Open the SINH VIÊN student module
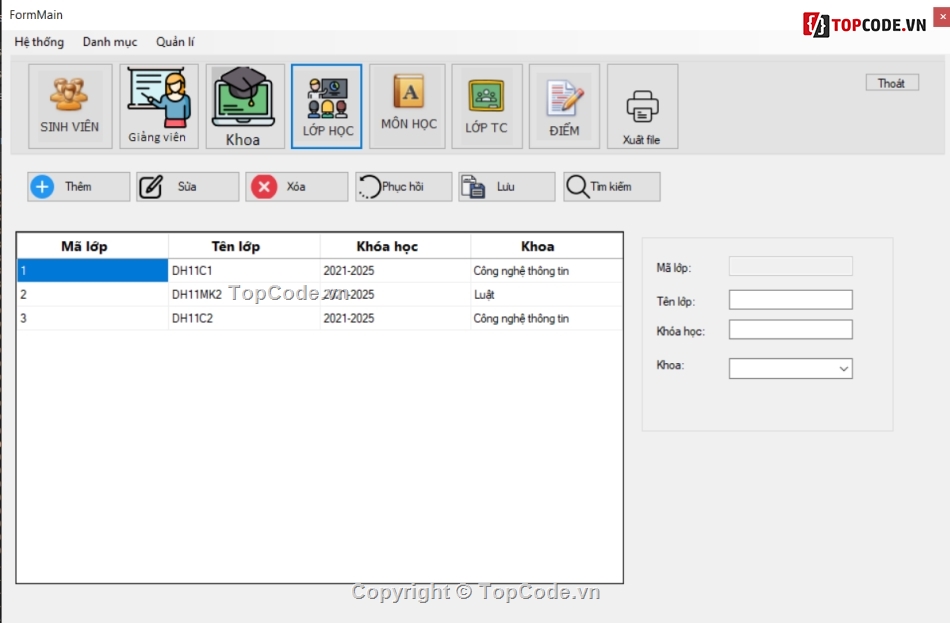This screenshot has height=623, width=950. tap(70, 107)
